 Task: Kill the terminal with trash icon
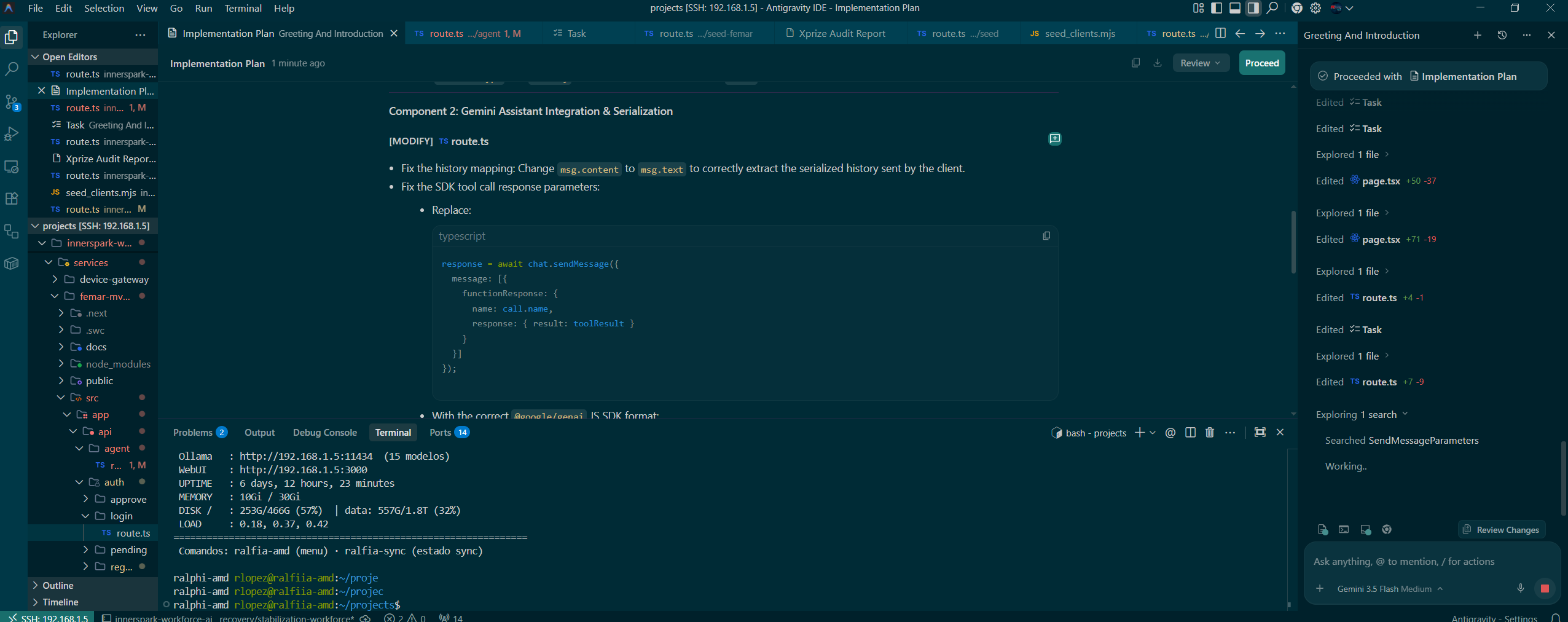1210,432
